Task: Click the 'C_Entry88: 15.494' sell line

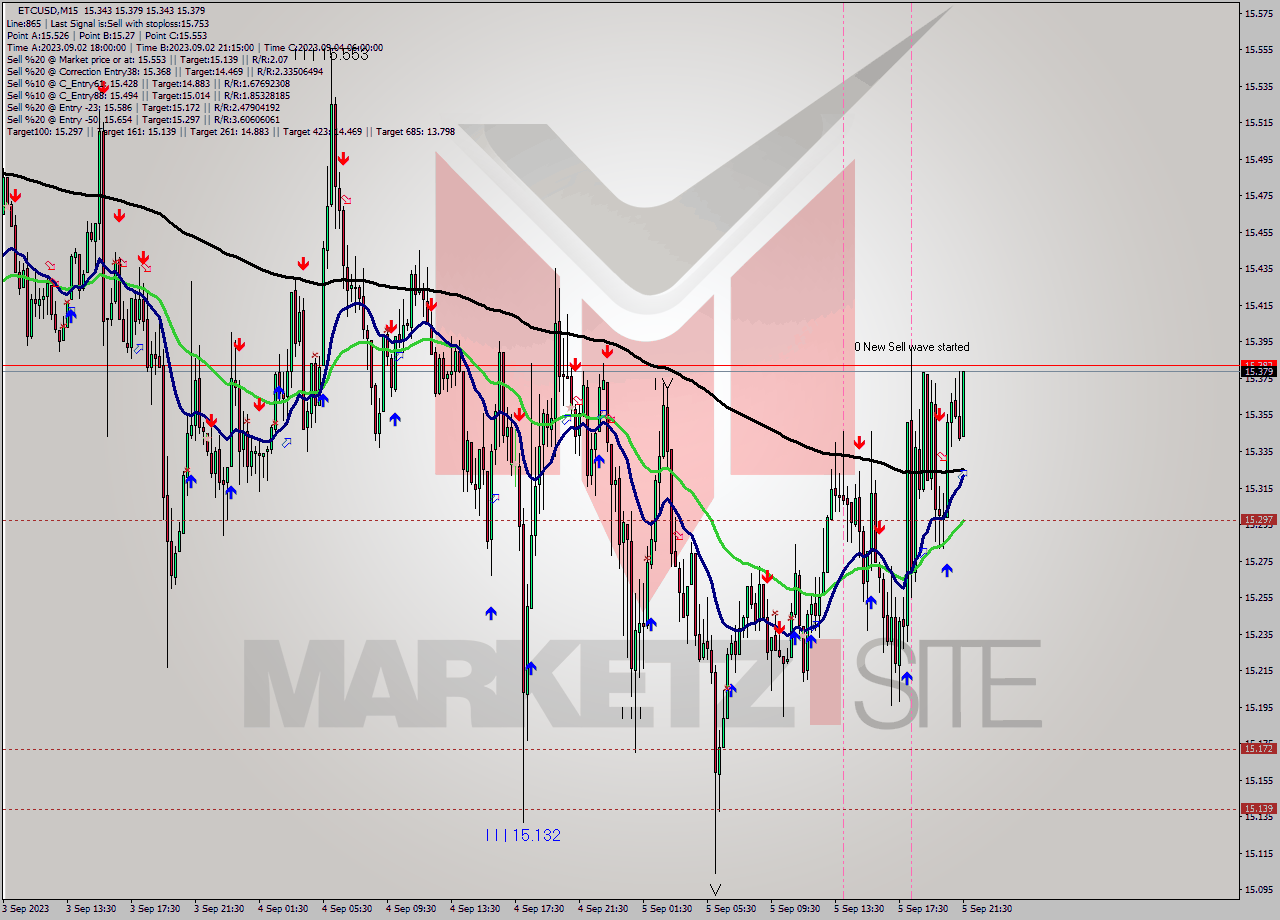Action: (x=148, y=95)
